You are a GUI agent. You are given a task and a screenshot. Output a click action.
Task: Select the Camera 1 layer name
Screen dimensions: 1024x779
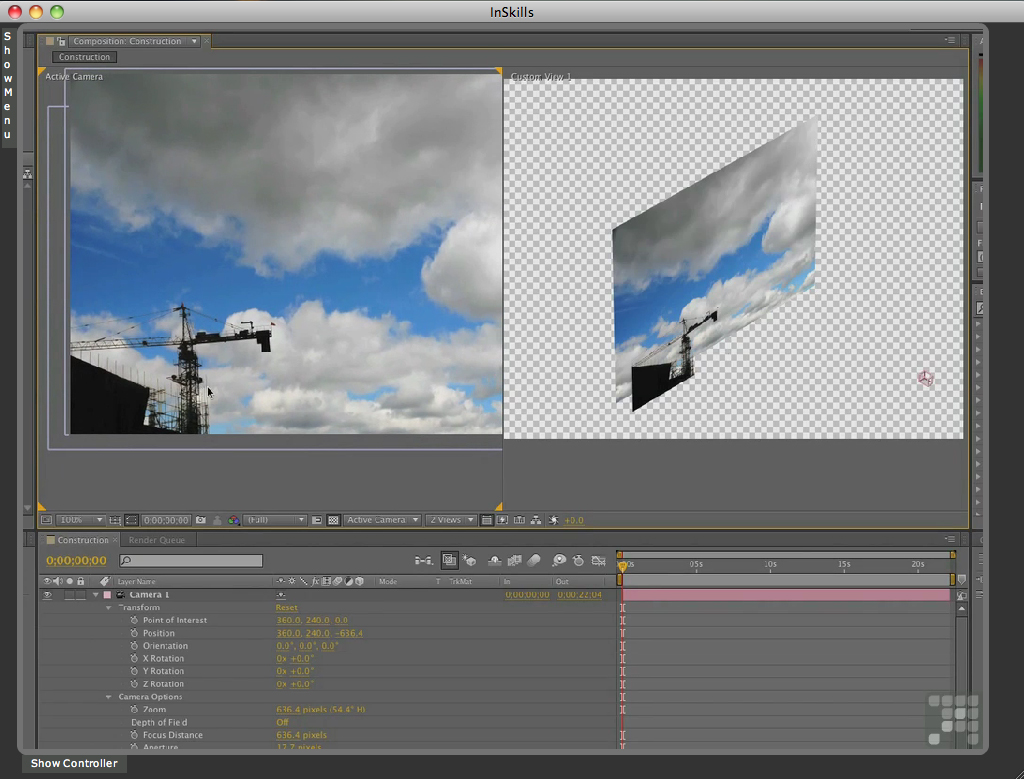[149, 595]
